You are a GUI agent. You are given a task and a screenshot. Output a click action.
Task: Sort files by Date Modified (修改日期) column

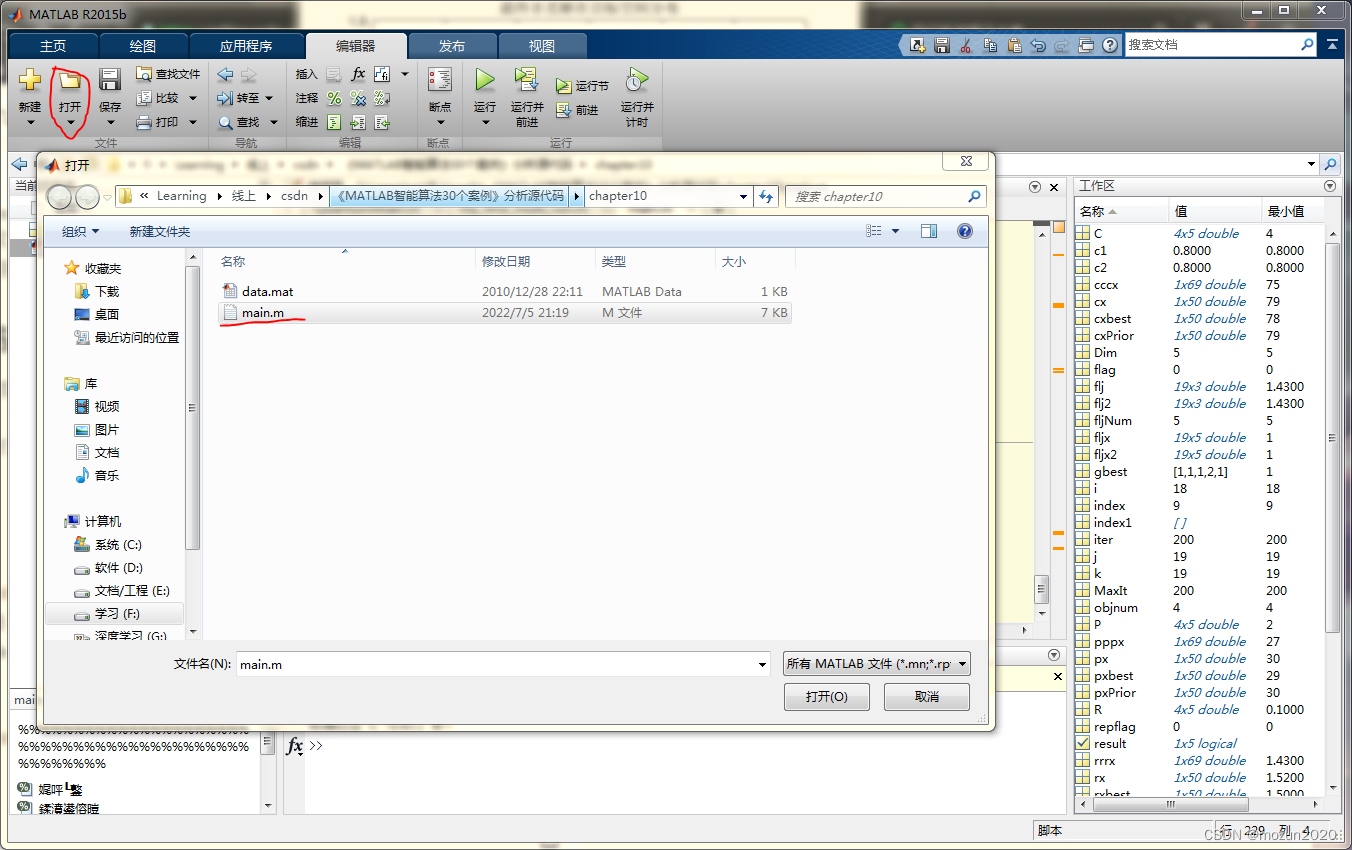tap(535, 261)
